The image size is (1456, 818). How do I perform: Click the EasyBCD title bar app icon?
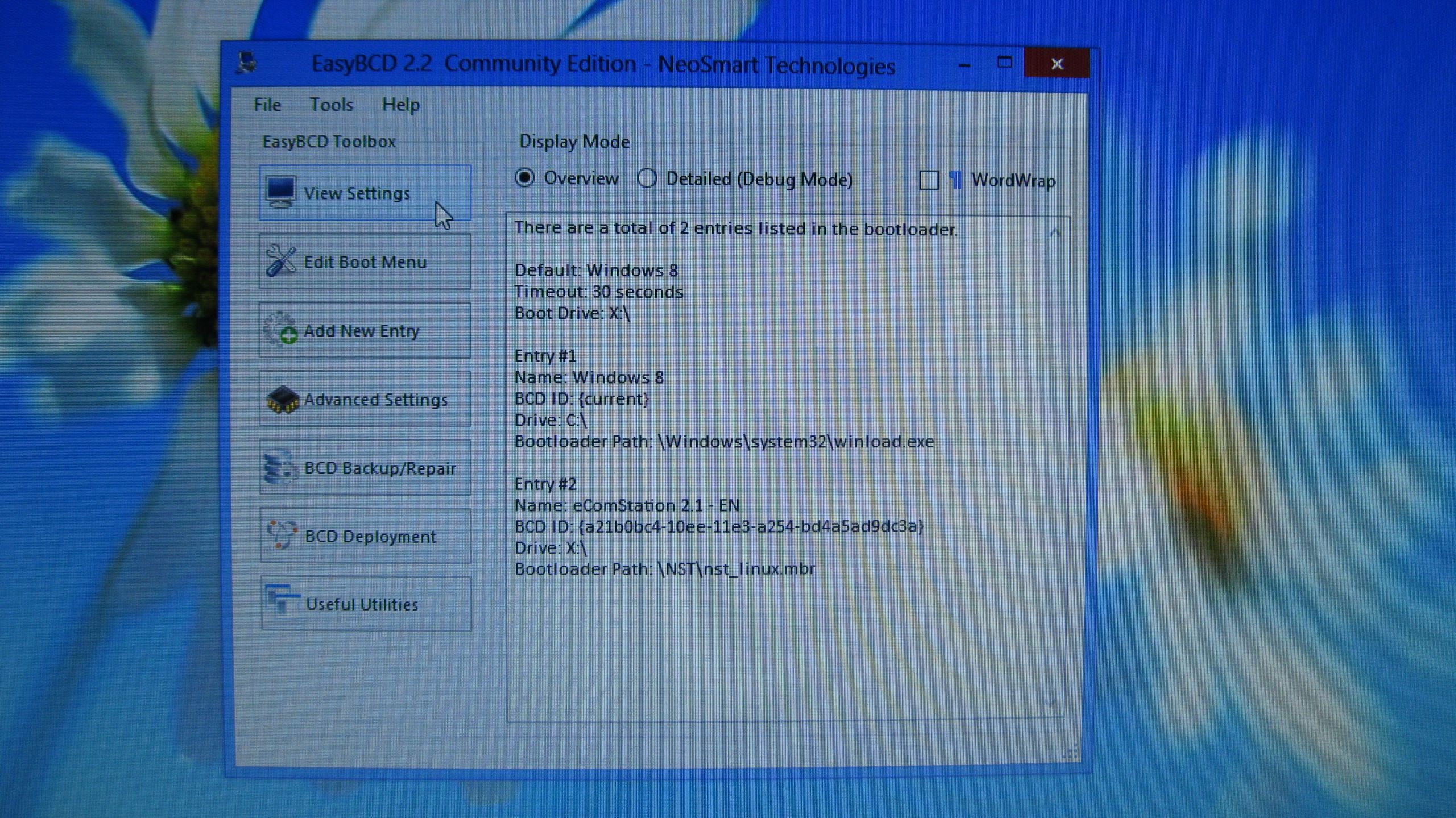click(x=246, y=63)
